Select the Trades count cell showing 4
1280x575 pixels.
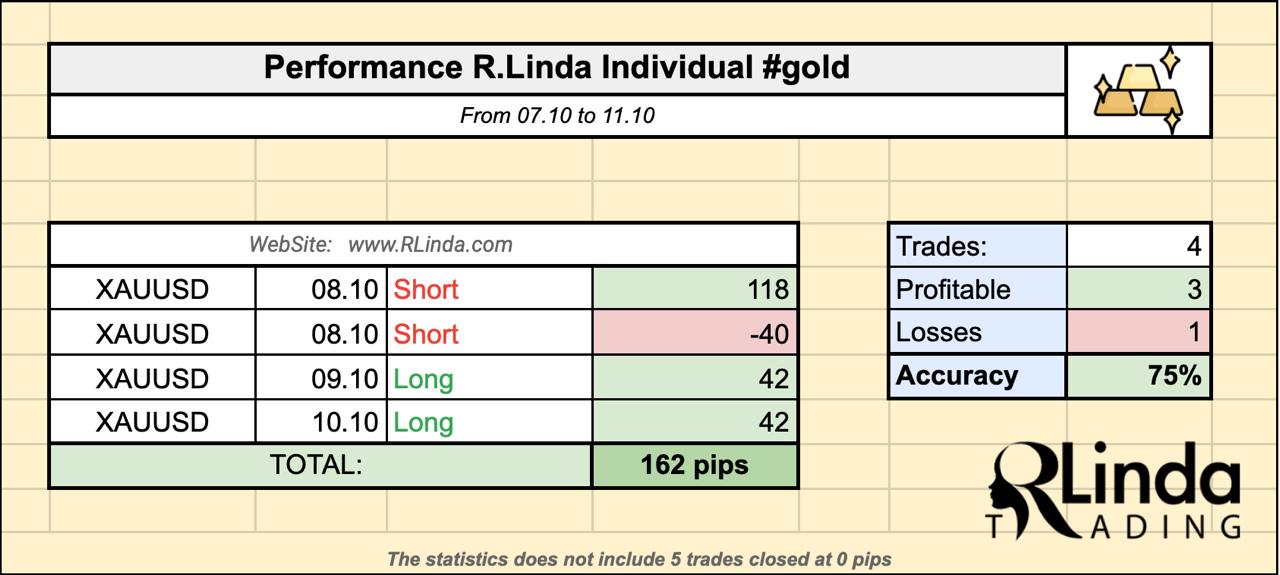tap(1138, 246)
